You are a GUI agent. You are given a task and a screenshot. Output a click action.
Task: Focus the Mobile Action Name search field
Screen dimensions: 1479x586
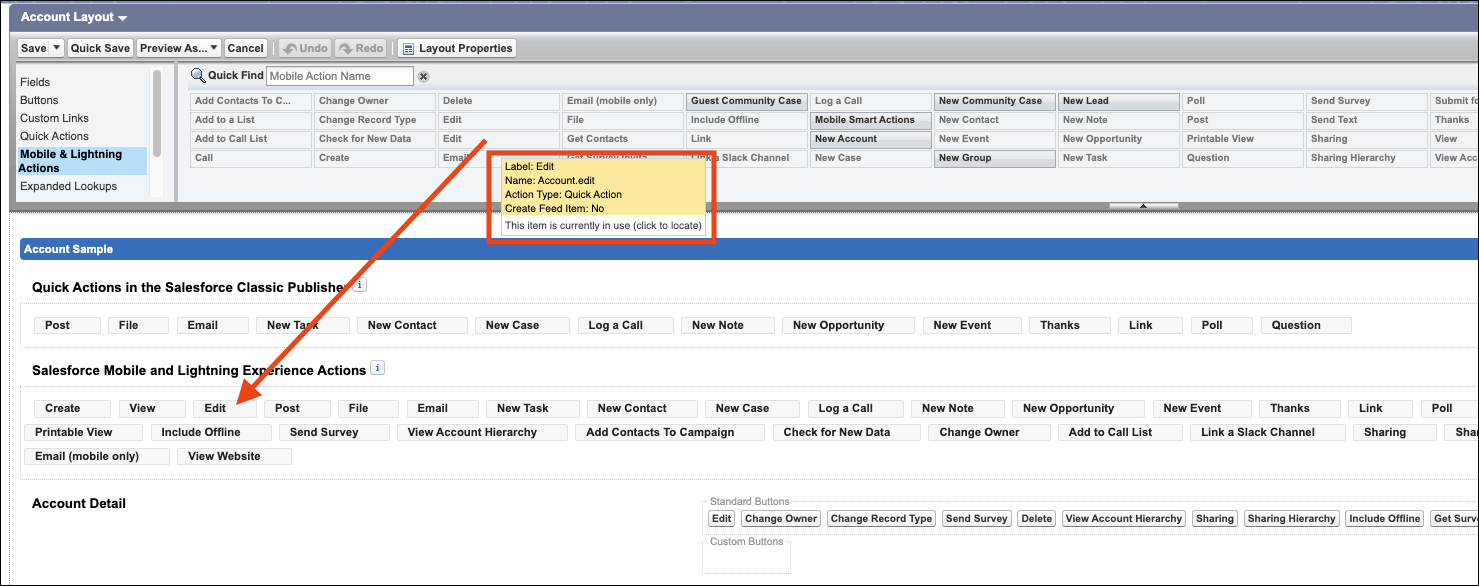(340, 76)
